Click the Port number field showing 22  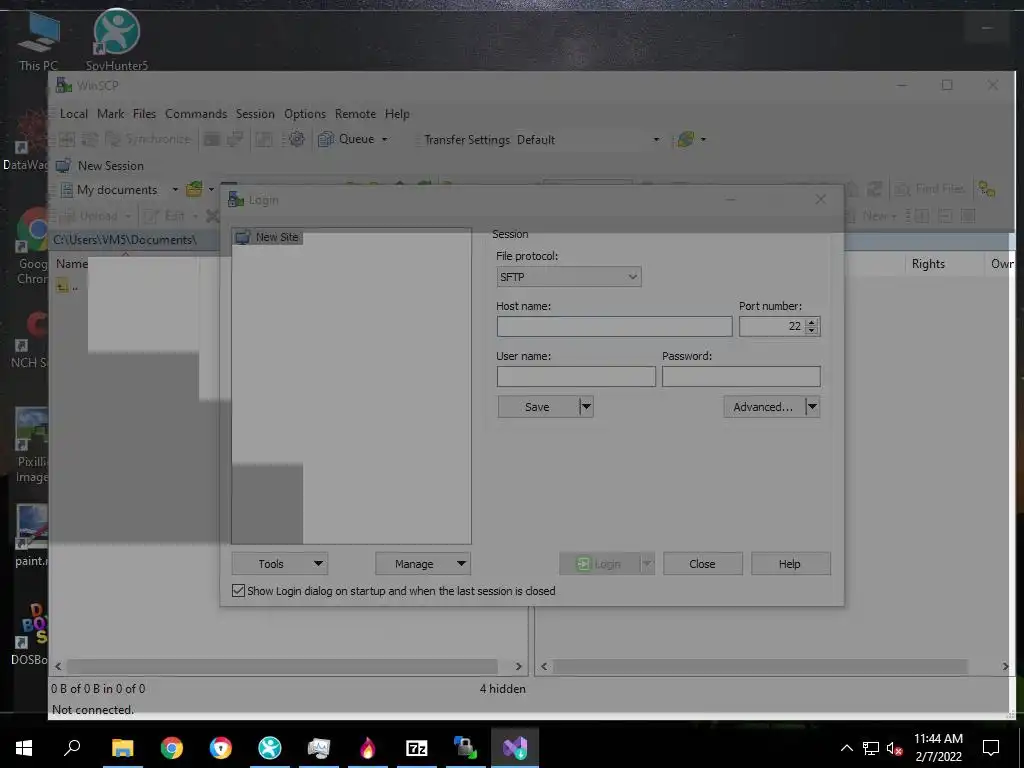pos(772,327)
